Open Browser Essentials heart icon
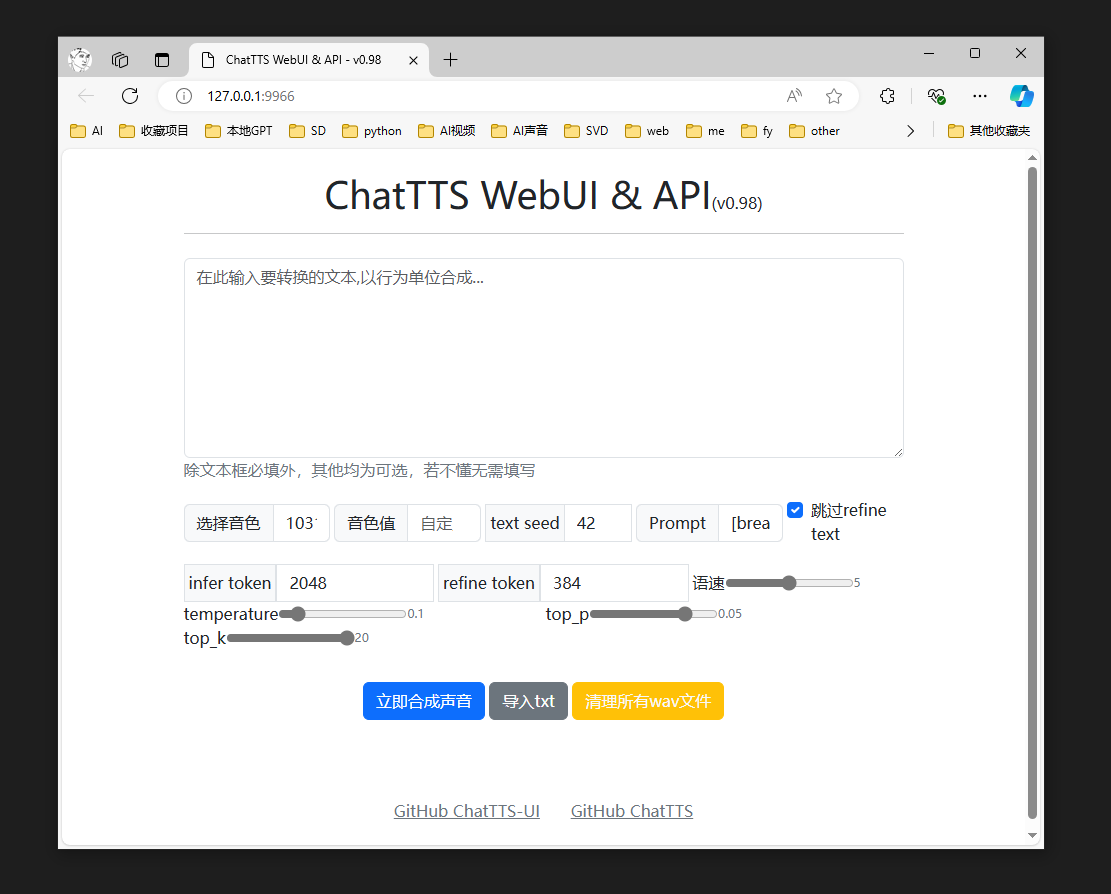1111x894 pixels. (937, 96)
